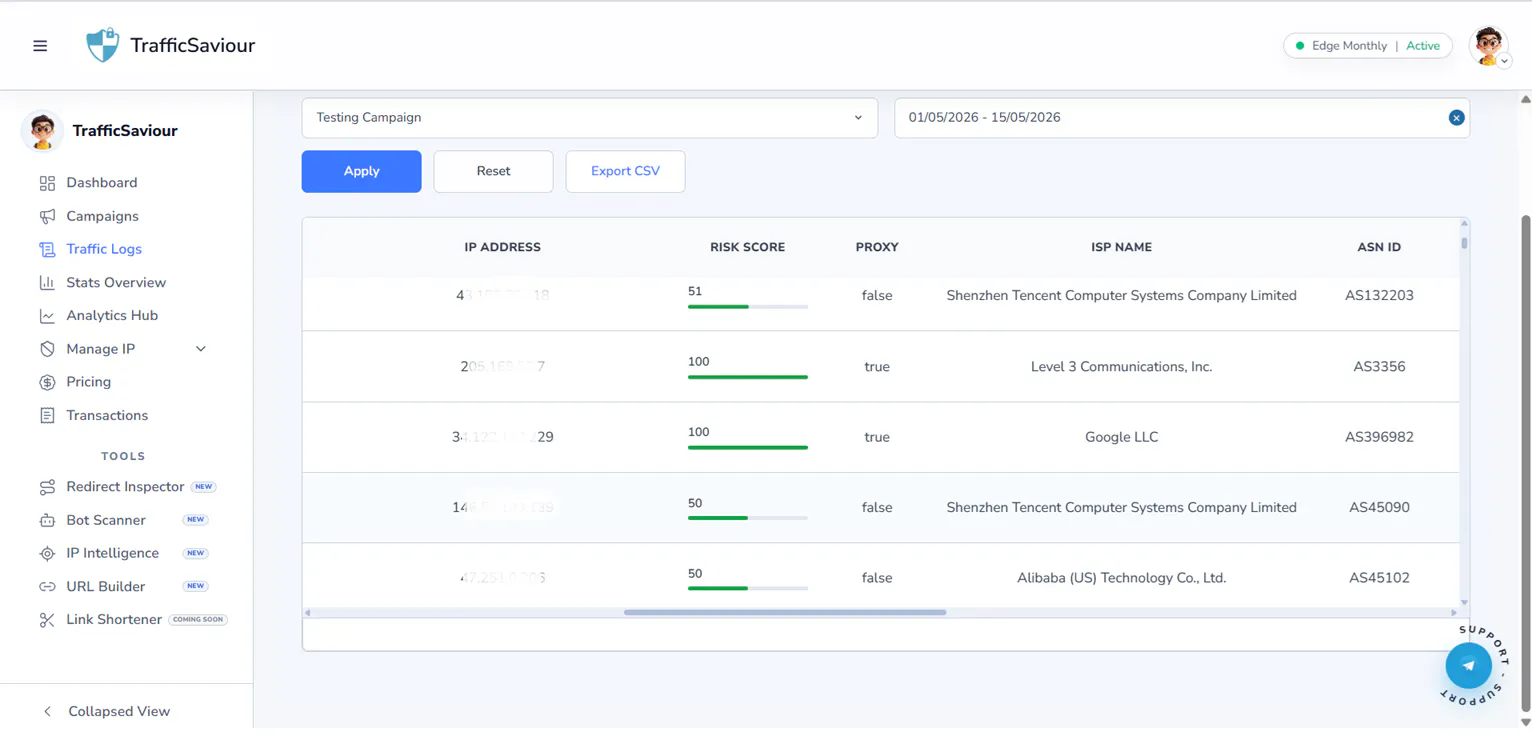Click the TrafficSaviour shield logo
The height and width of the screenshot is (735, 1532).
[x=102, y=45]
